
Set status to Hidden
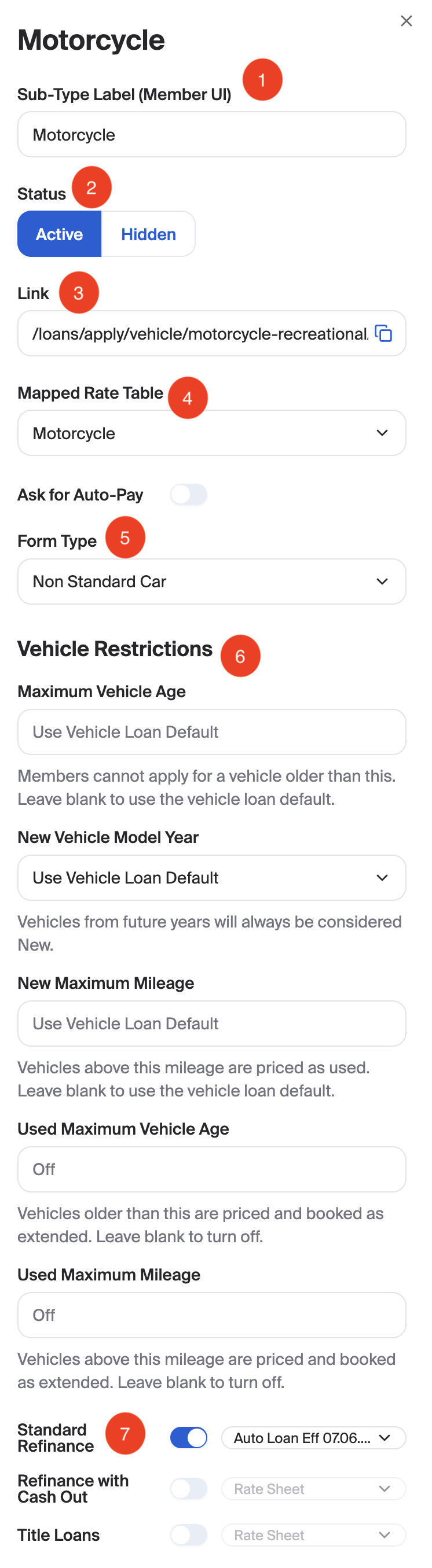point(148,234)
